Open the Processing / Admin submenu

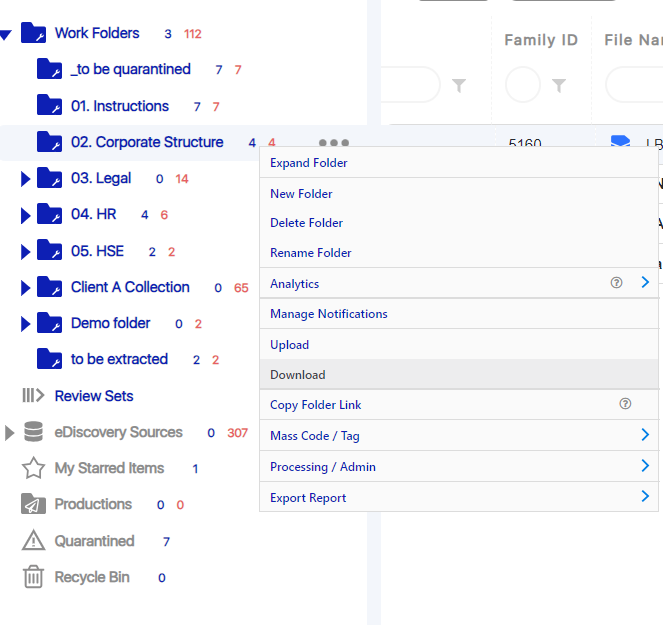[x=459, y=466]
